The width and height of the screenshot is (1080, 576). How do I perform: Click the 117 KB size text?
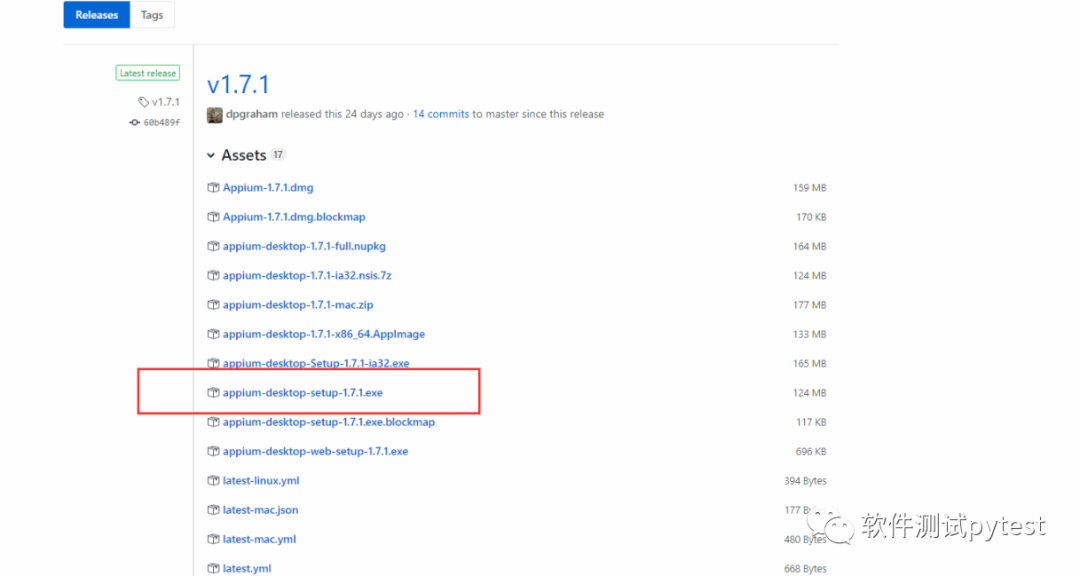(811, 422)
